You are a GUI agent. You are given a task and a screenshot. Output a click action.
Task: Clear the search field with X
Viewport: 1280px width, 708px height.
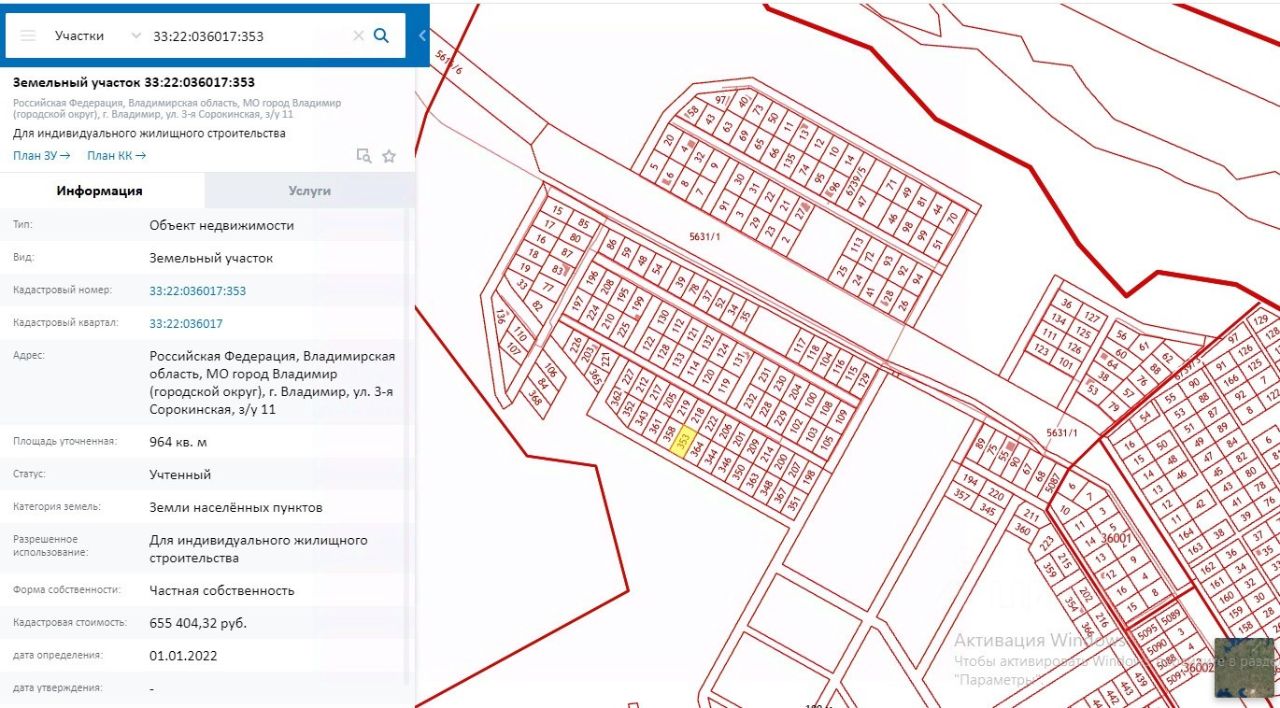coord(358,35)
